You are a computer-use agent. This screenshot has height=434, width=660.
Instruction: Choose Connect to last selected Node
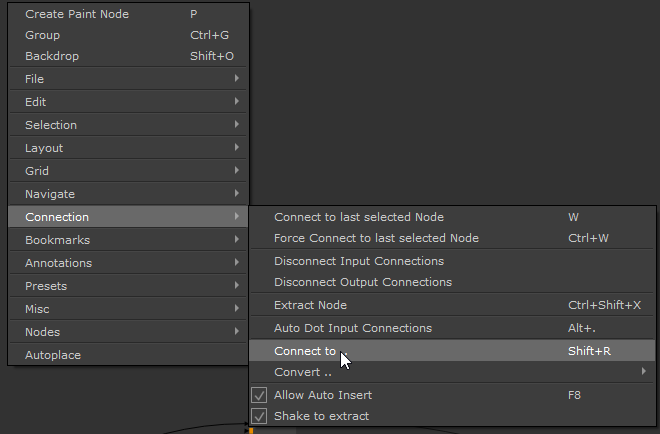click(359, 217)
